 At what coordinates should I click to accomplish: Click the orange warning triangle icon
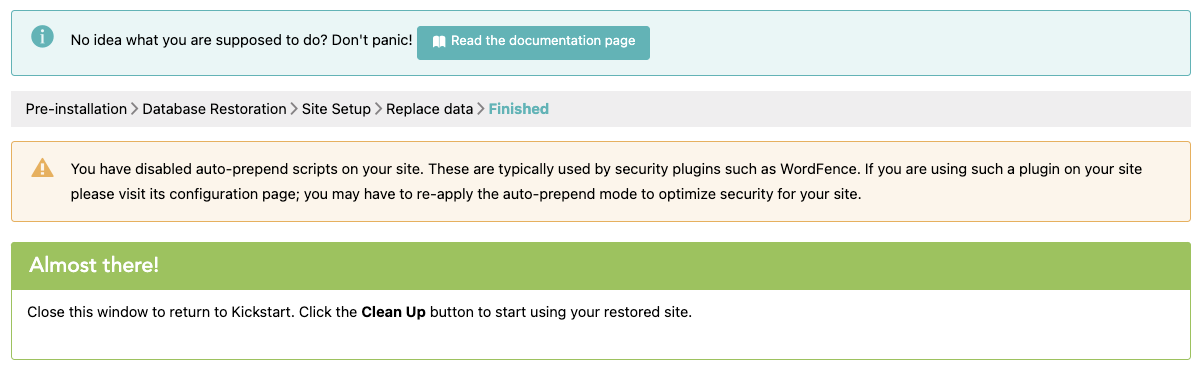(x=43, y=168)
